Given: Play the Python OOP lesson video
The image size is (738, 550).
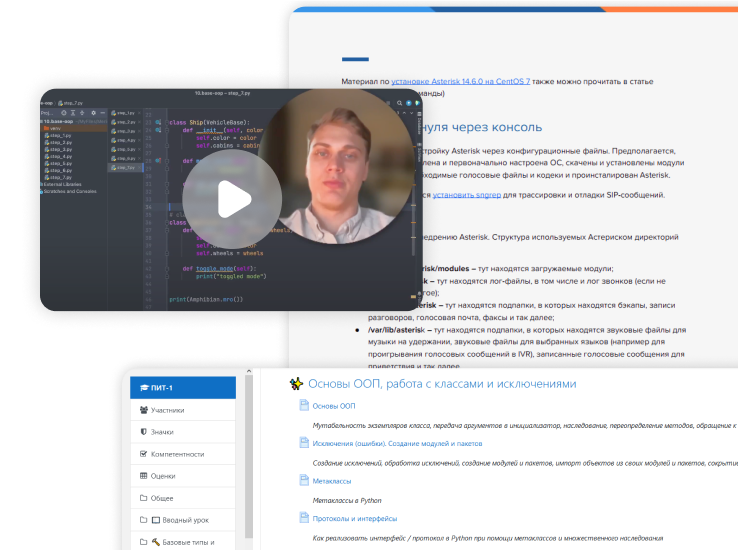Looking at the screenshot, I should coord(232,199).
